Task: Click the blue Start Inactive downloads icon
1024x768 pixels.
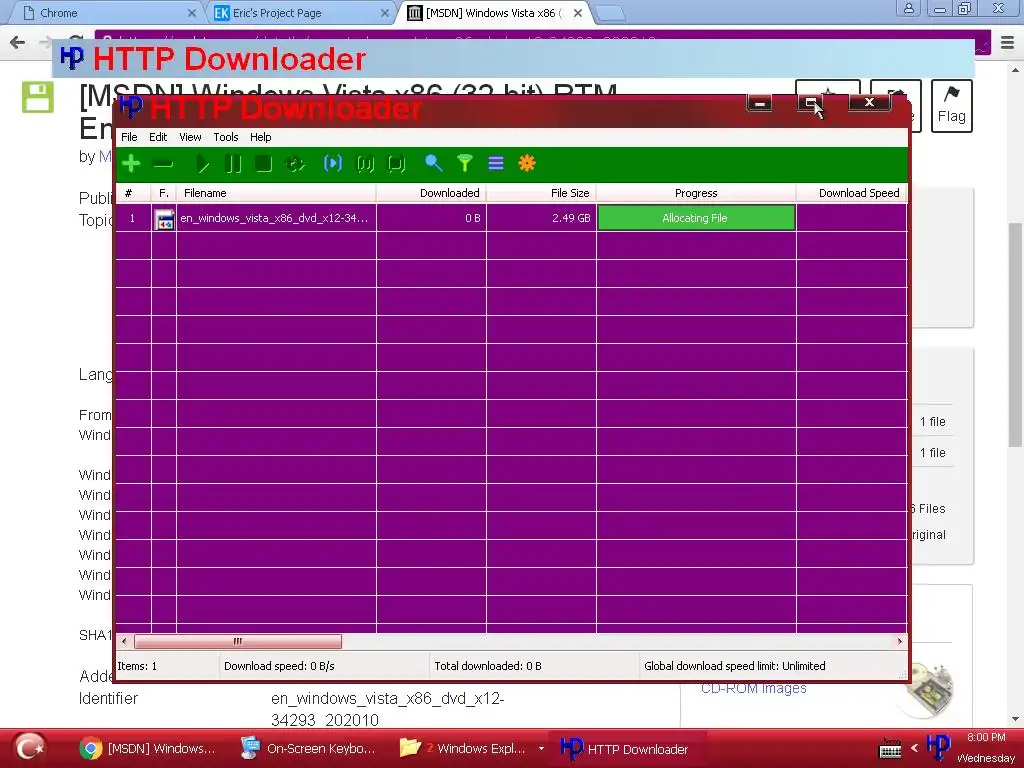Action: tap(333, 163)
